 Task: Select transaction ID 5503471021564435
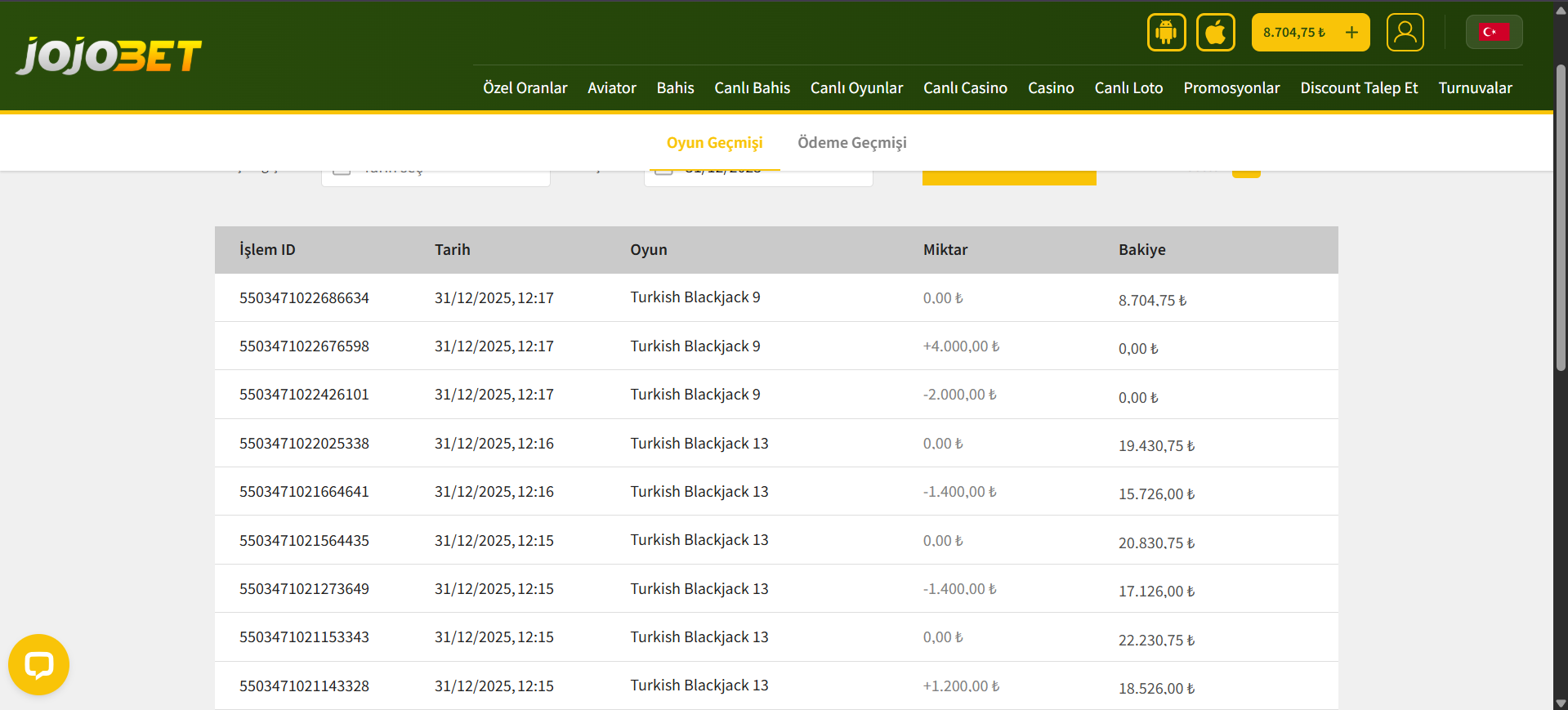304,541
